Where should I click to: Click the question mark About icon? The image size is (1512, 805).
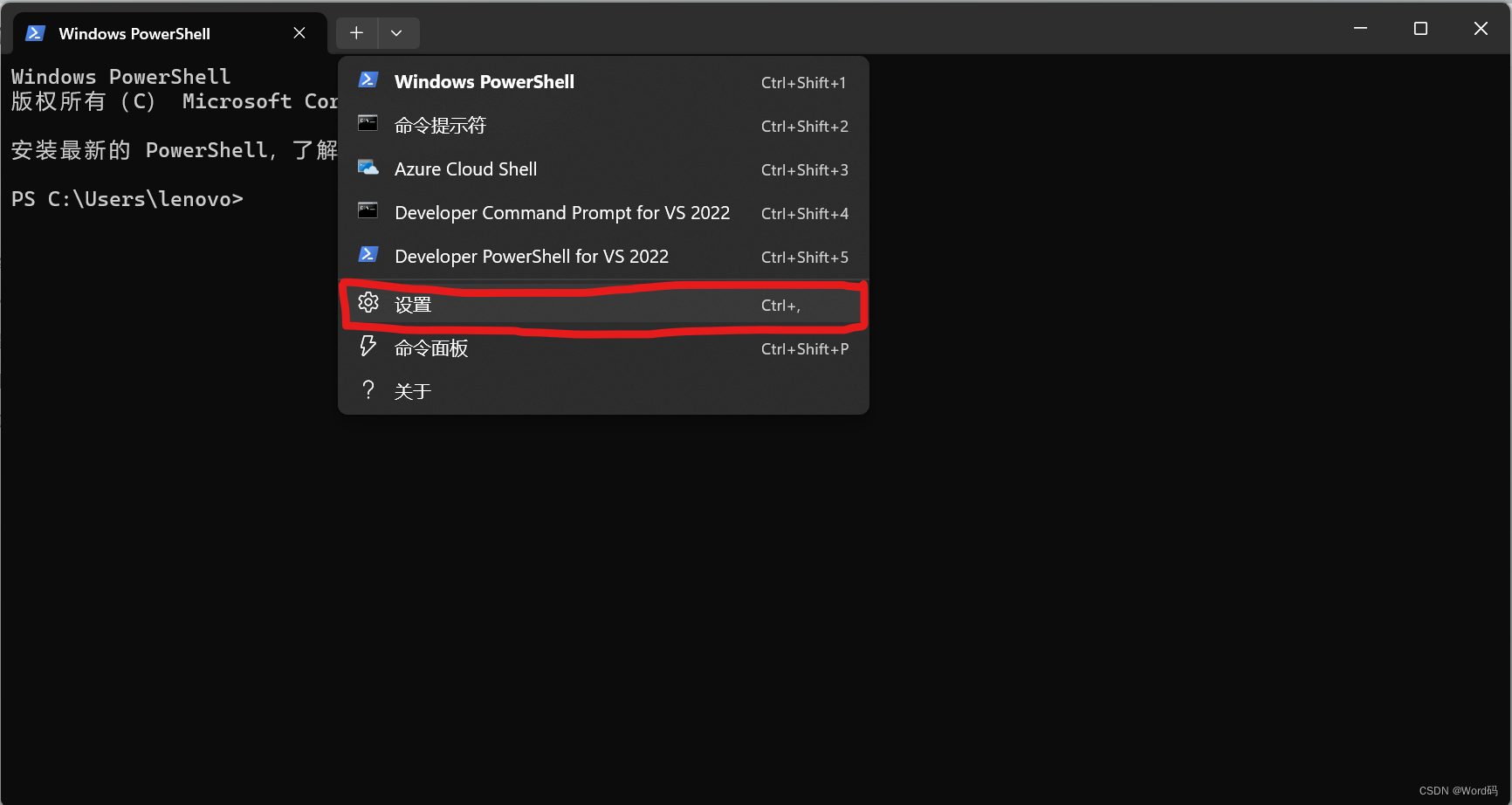point(368,389)
